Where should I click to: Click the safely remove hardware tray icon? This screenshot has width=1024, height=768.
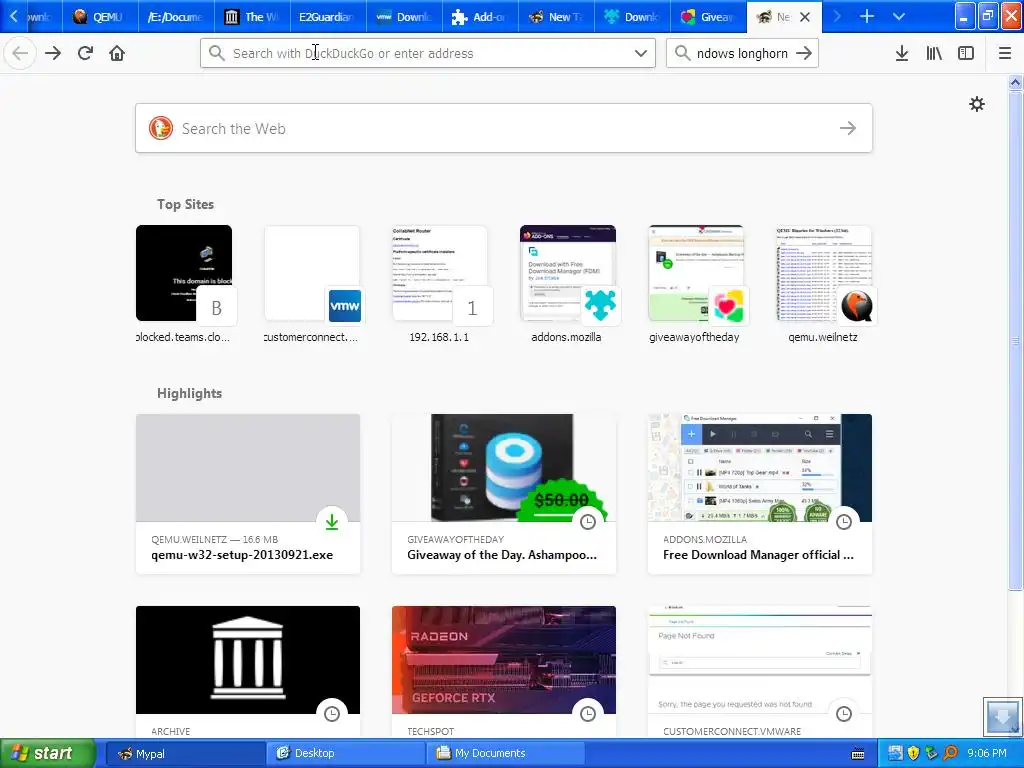click(932, 753)
